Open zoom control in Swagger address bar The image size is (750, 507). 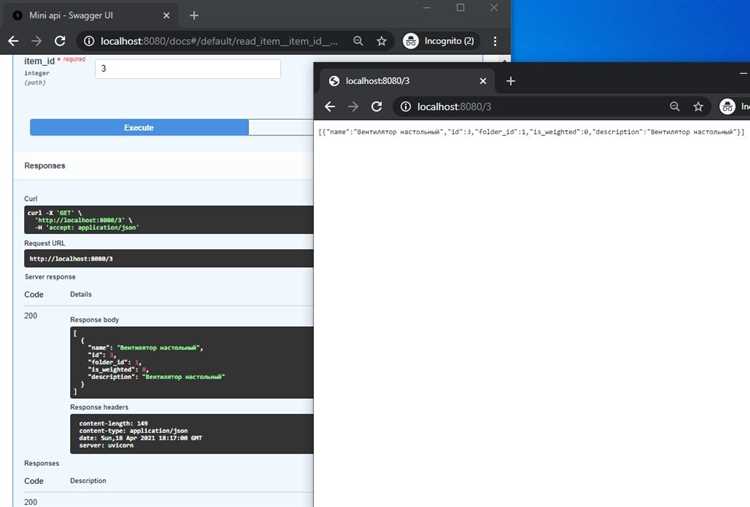pyautogui.click(x=358, y=41)
